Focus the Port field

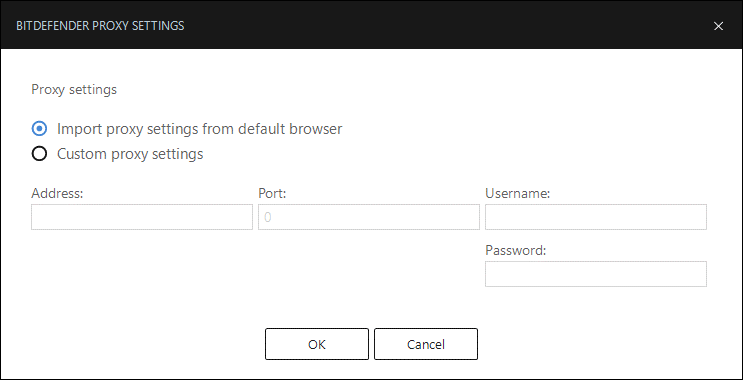pyautogui.click(x=369, y=217)
